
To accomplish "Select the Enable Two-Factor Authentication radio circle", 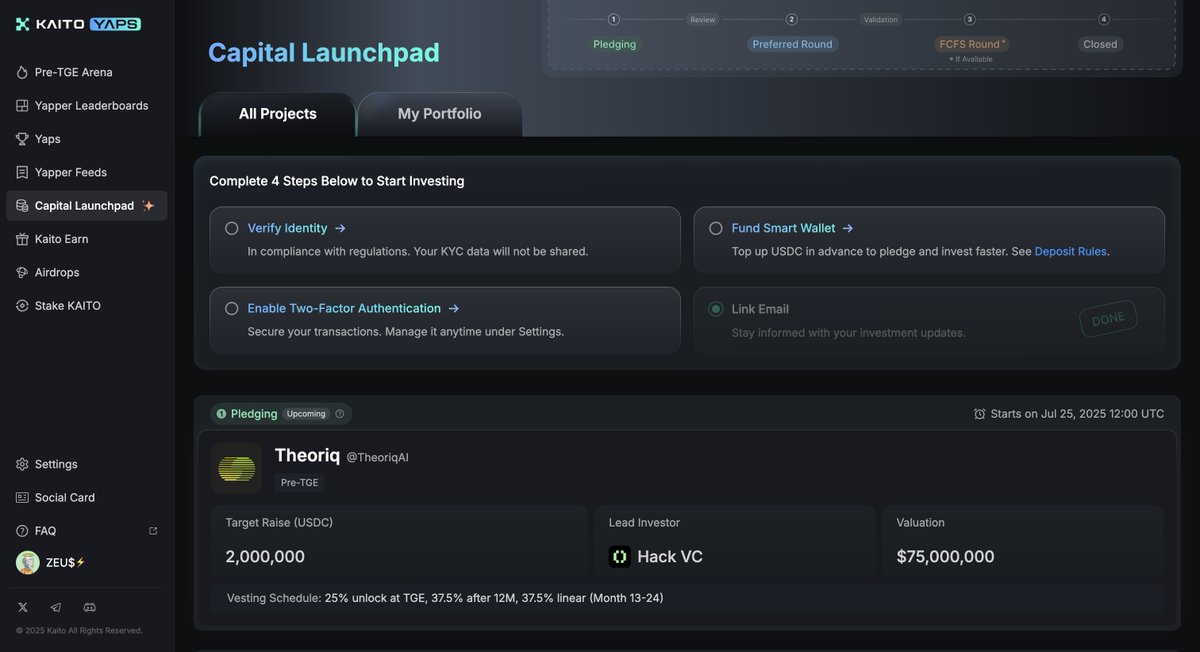I will tap(232, 308).
